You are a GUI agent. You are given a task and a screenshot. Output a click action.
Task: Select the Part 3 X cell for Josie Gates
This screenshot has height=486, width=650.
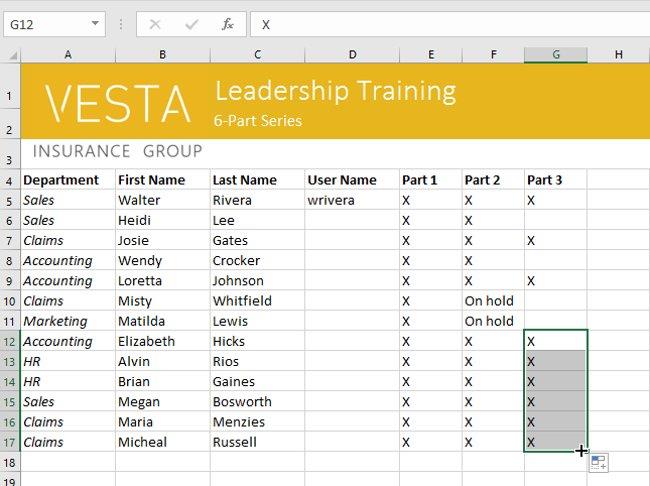pos(556,241)
